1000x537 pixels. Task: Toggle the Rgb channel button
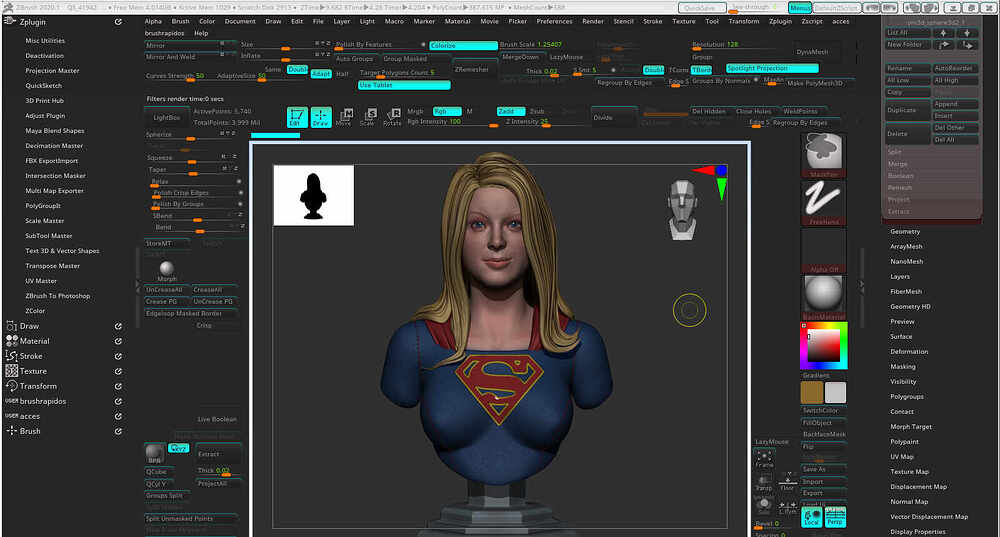[446, 111]
